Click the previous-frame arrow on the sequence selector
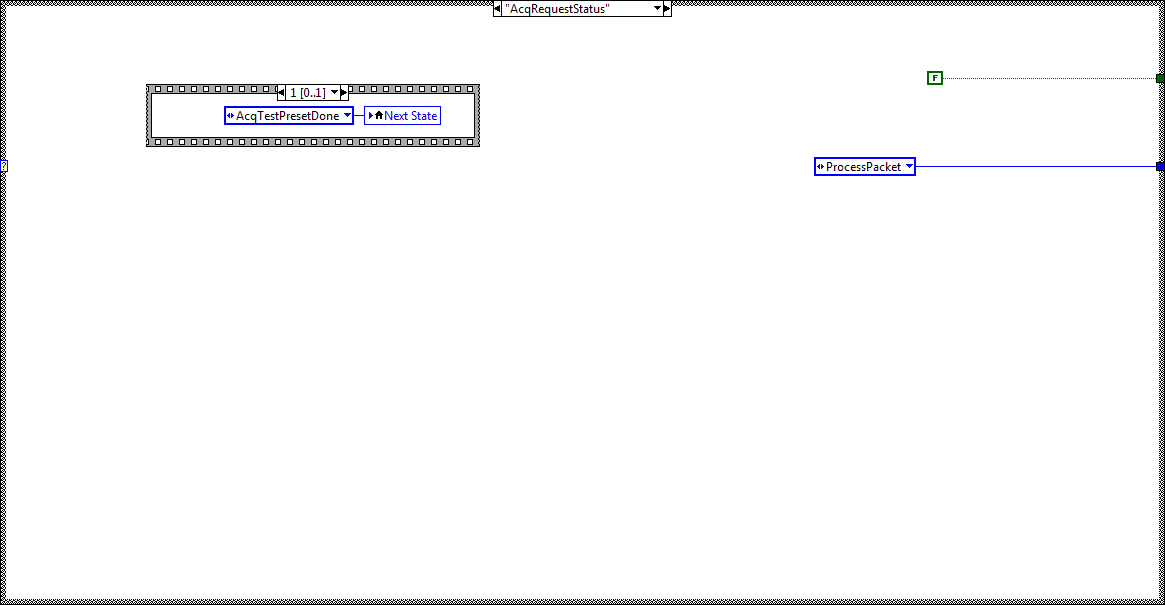1165x605 pixels. [x=280, y=91]
